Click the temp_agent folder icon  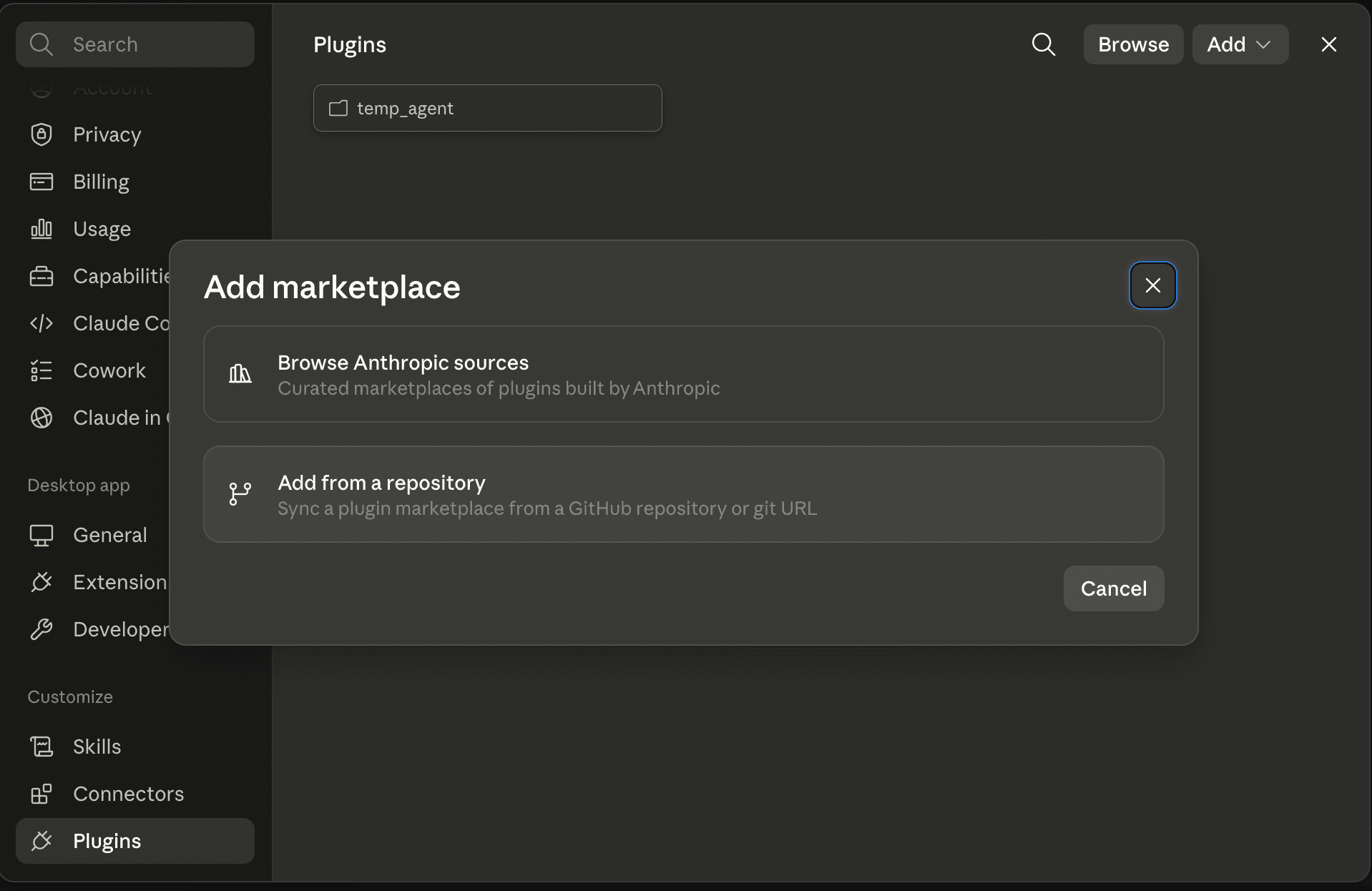[x=338, y=108]
